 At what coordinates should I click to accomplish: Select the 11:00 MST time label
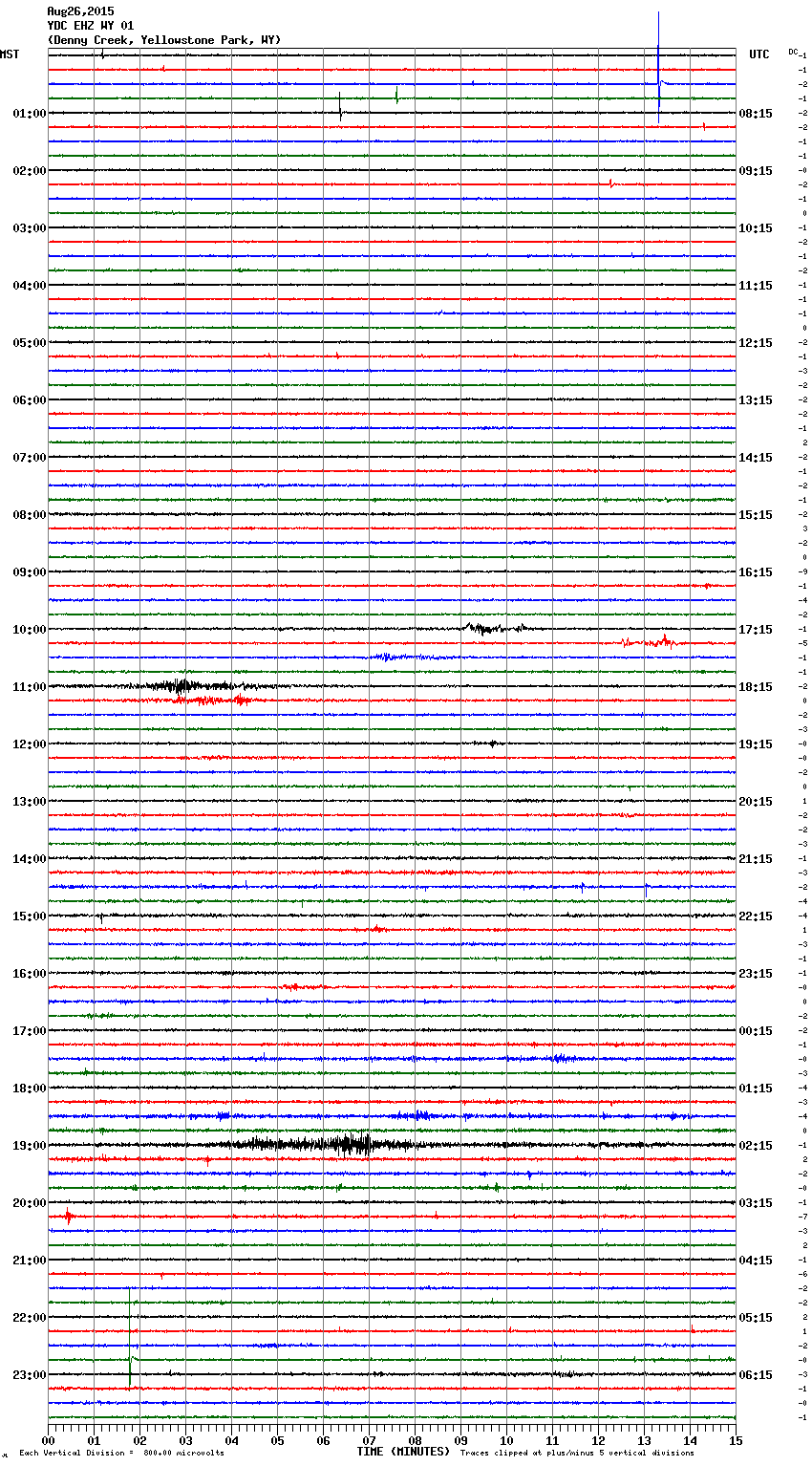(30, 687)
